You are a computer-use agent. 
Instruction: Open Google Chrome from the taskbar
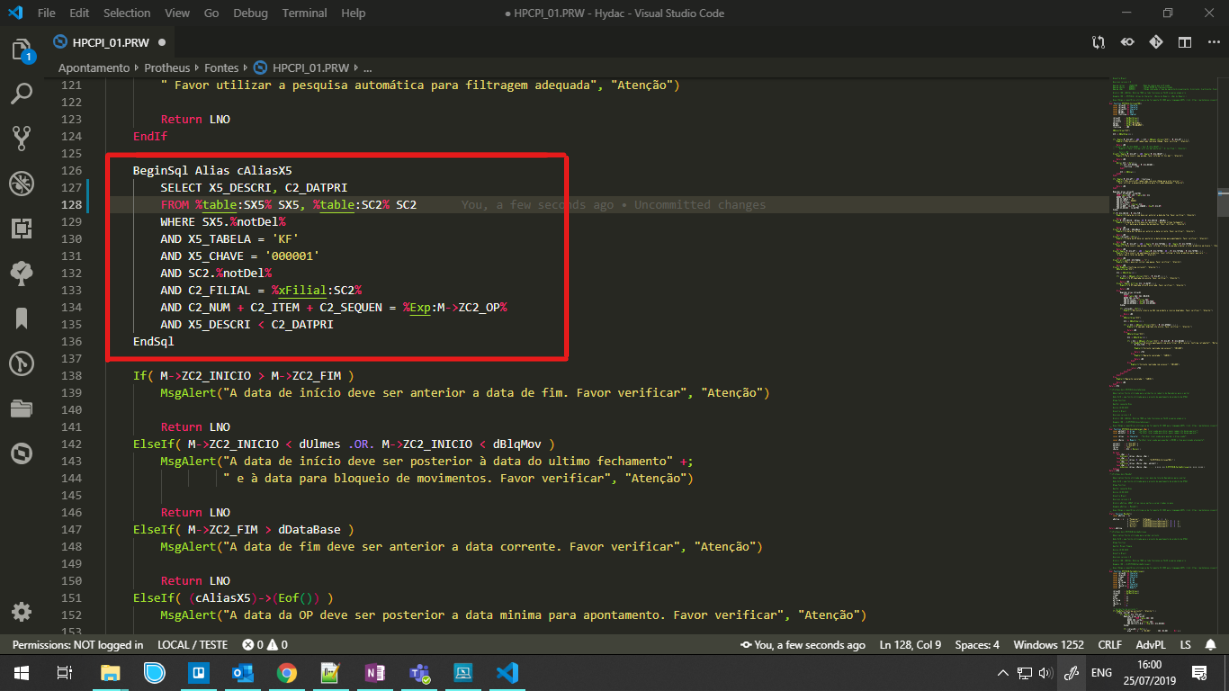tap(287, 673)
